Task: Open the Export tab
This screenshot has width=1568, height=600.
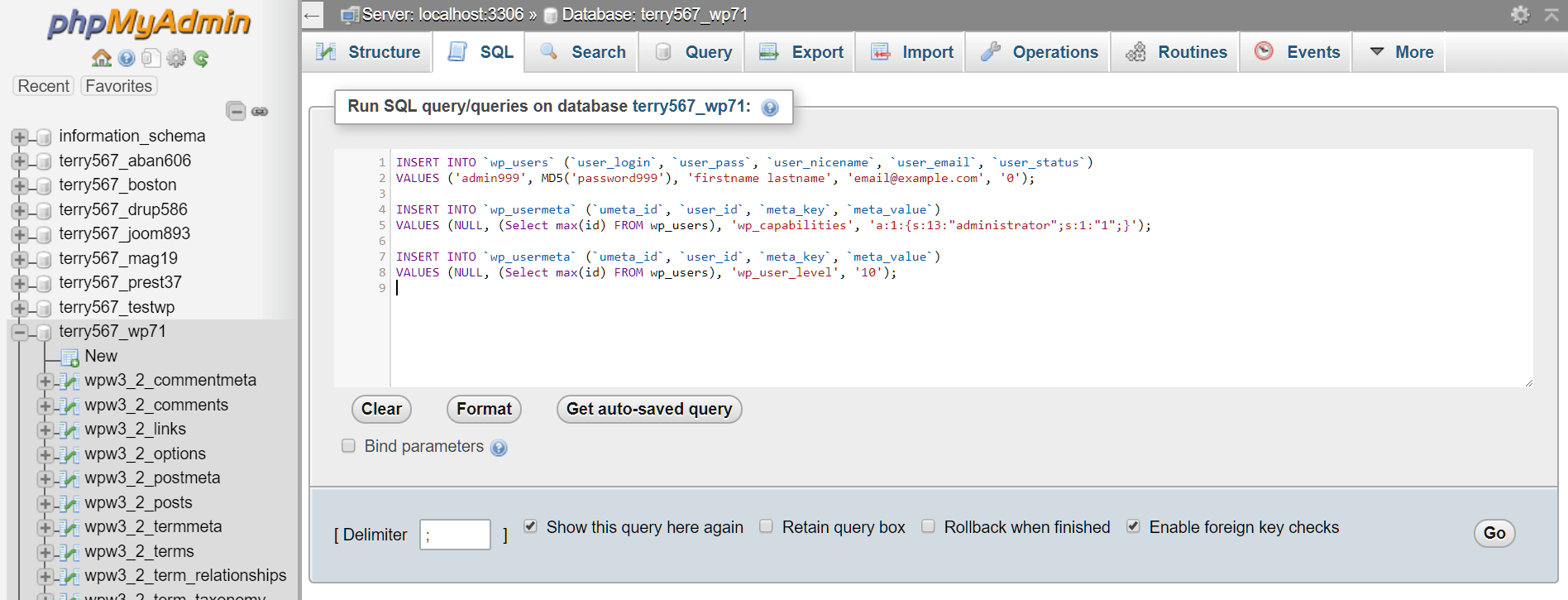Action: click(801, 52)
